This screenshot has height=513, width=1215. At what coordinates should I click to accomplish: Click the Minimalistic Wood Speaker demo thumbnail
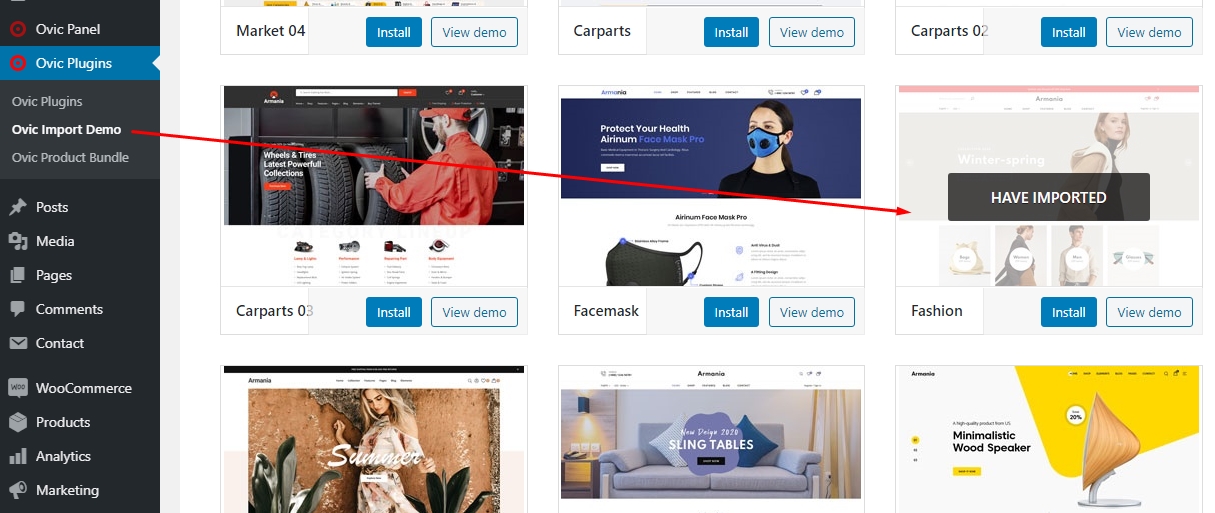(x=1048, y=439)
